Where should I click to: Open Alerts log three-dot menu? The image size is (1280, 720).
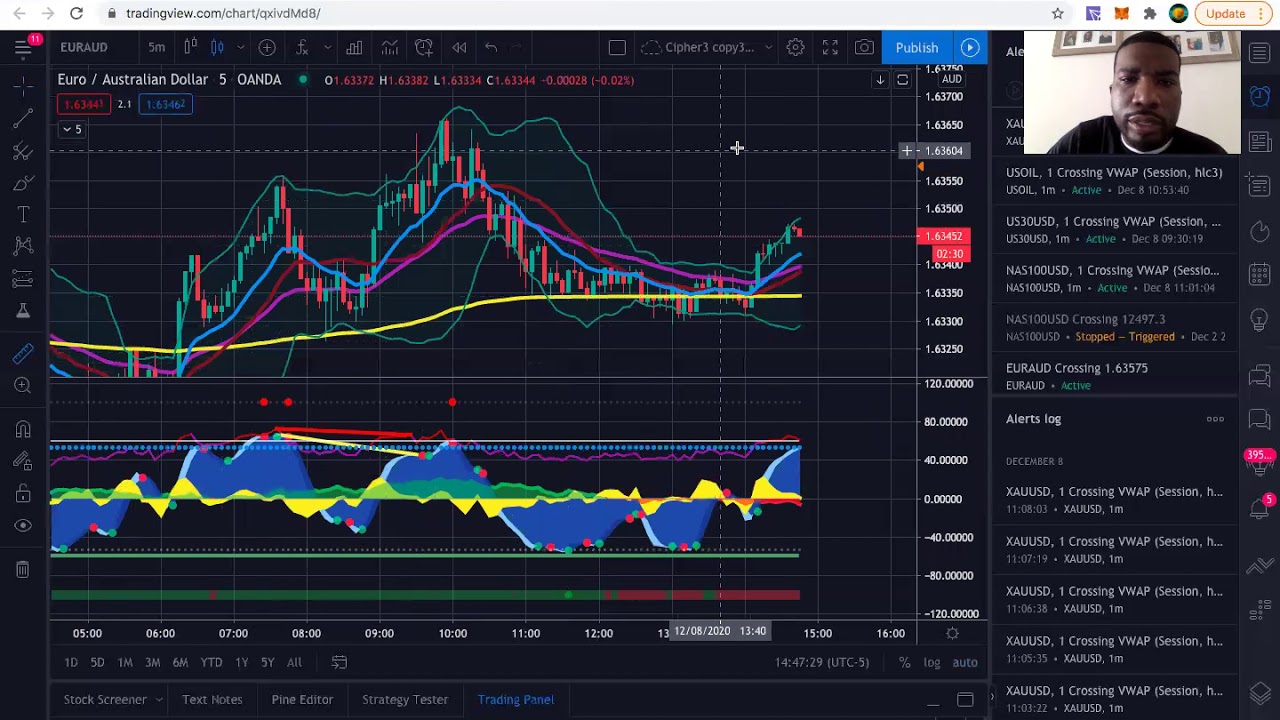coord(1215,419)
